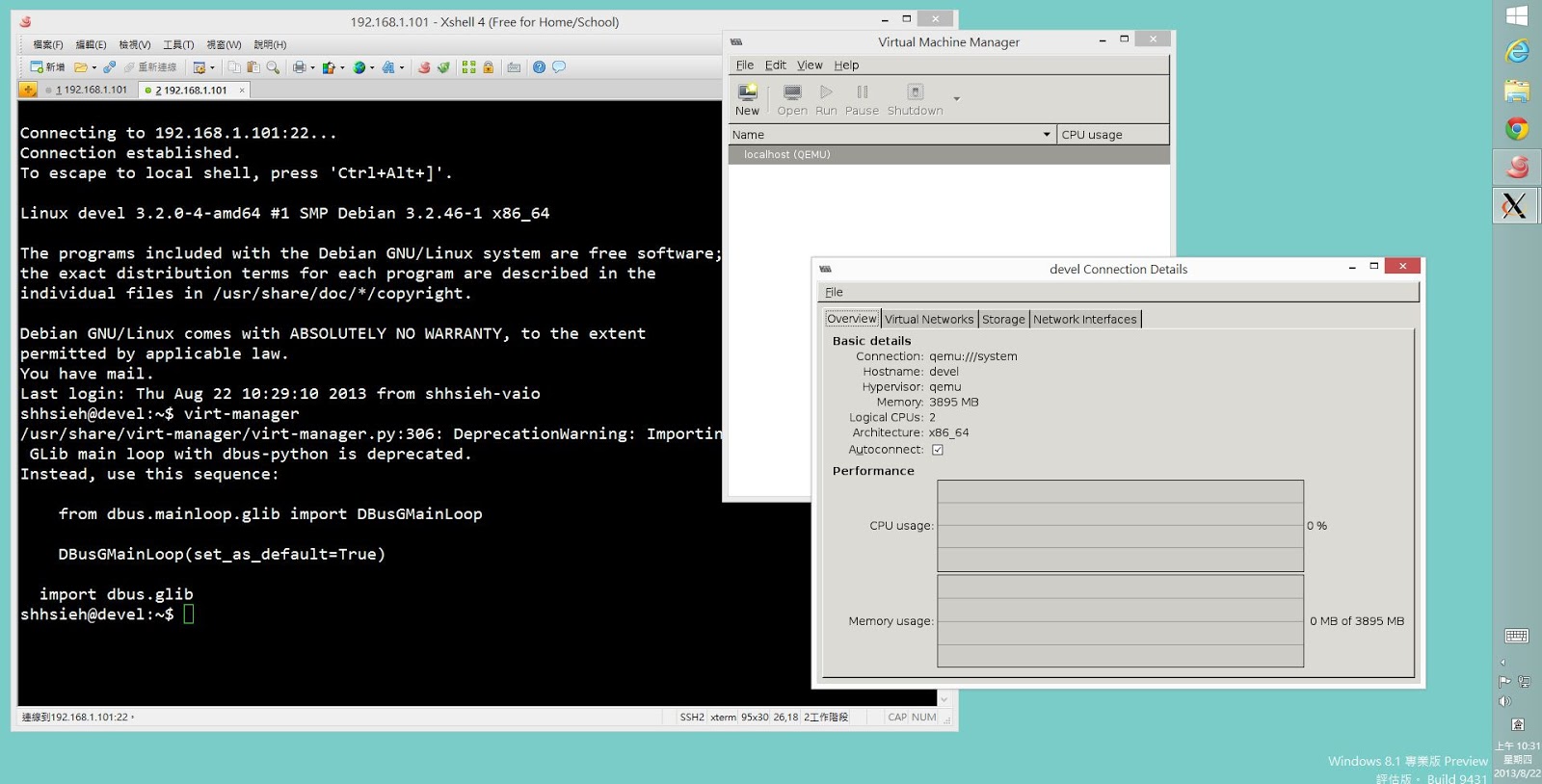Click the speech bubble feedback icon in Xshell

click(559, 67)
